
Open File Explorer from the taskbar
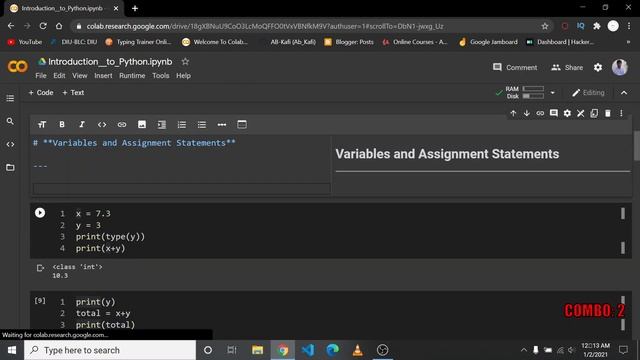tap(258, 350)
